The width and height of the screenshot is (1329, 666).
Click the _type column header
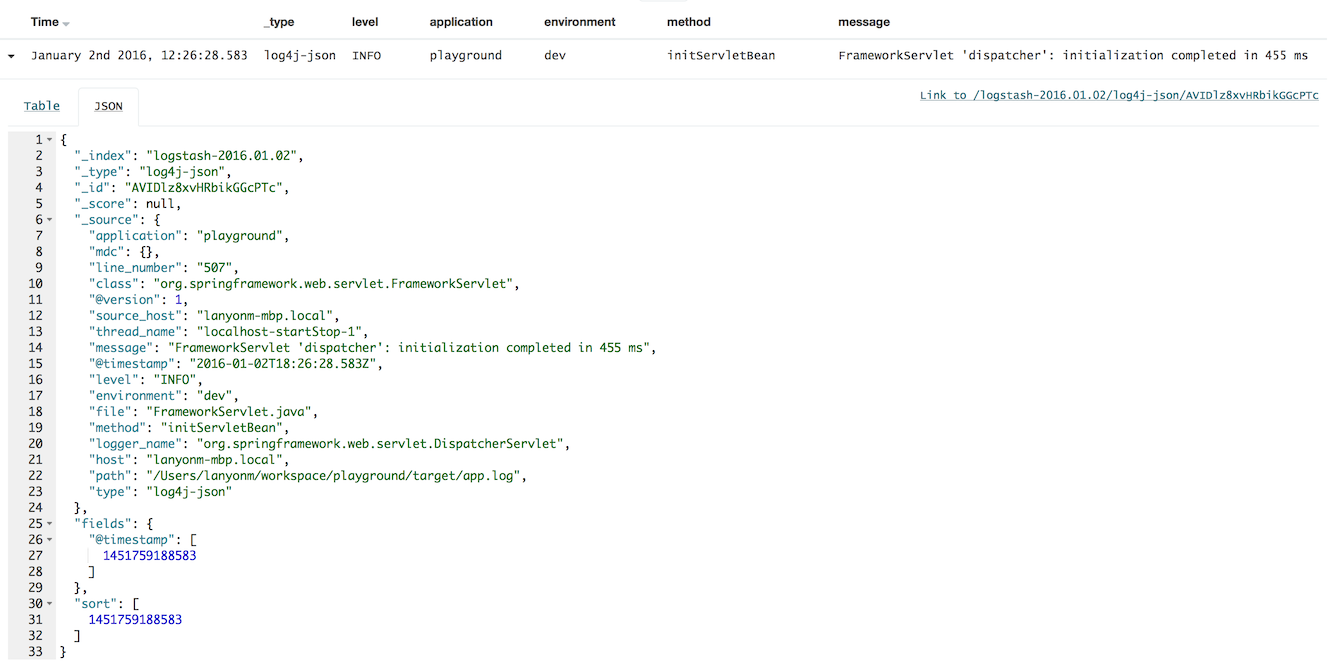pyautogui.click(x=279, y=21)
